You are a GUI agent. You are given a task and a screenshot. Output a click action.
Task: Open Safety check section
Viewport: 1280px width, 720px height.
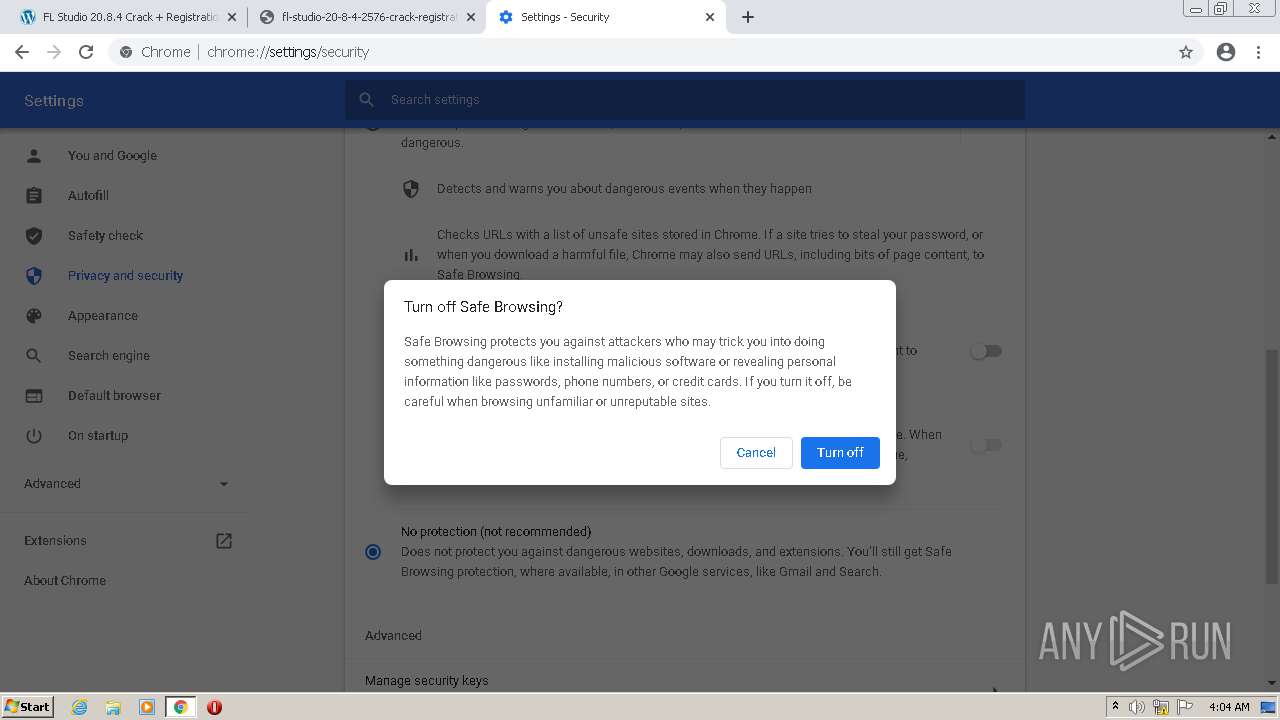click(105, 236)
